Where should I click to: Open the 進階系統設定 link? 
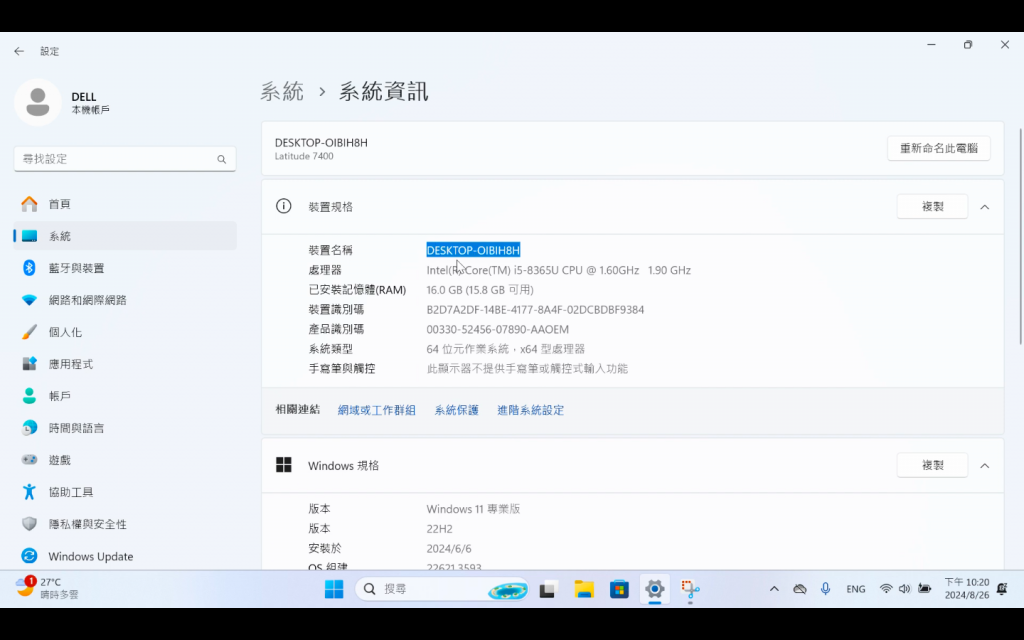[x=530, y=410]
